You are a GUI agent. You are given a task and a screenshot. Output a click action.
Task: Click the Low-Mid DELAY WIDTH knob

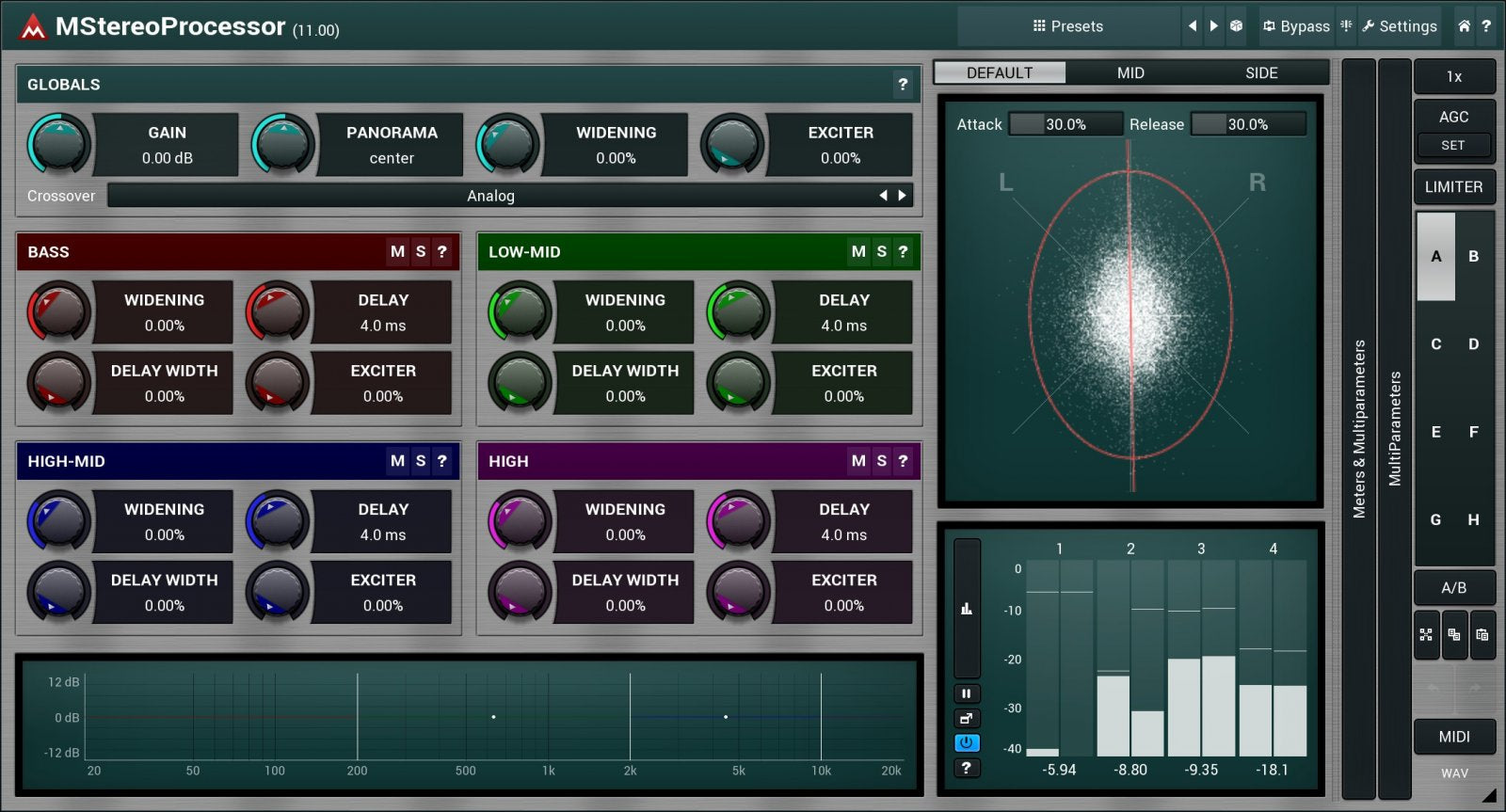pyautogui.click(x=520, y=382)
